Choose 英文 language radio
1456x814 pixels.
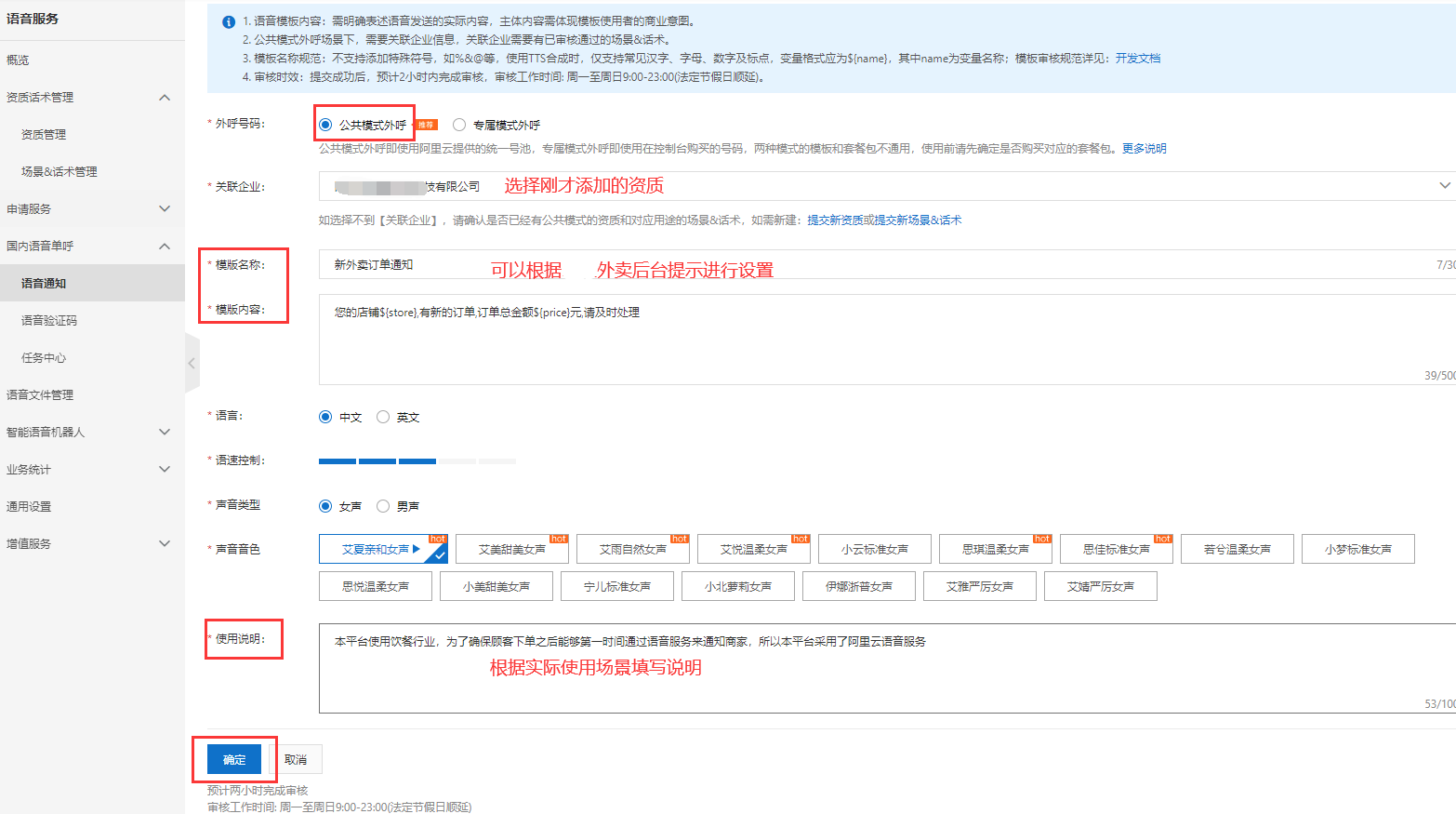pos(383,417)
